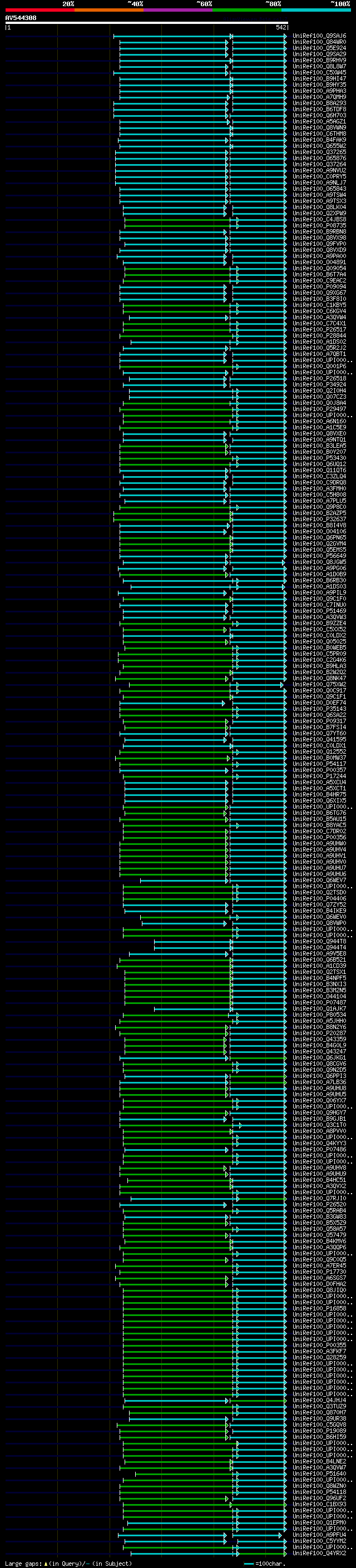This screenshot has height=1568, width=356.
Task: Open hit UniRef100_A7QMH9
Action: (x=319, y=97)
